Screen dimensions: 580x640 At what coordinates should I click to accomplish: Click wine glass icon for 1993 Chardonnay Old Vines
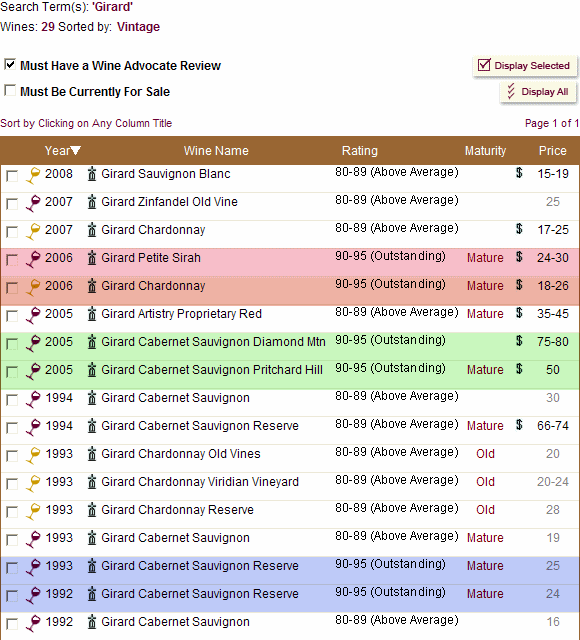pos(33,456)
